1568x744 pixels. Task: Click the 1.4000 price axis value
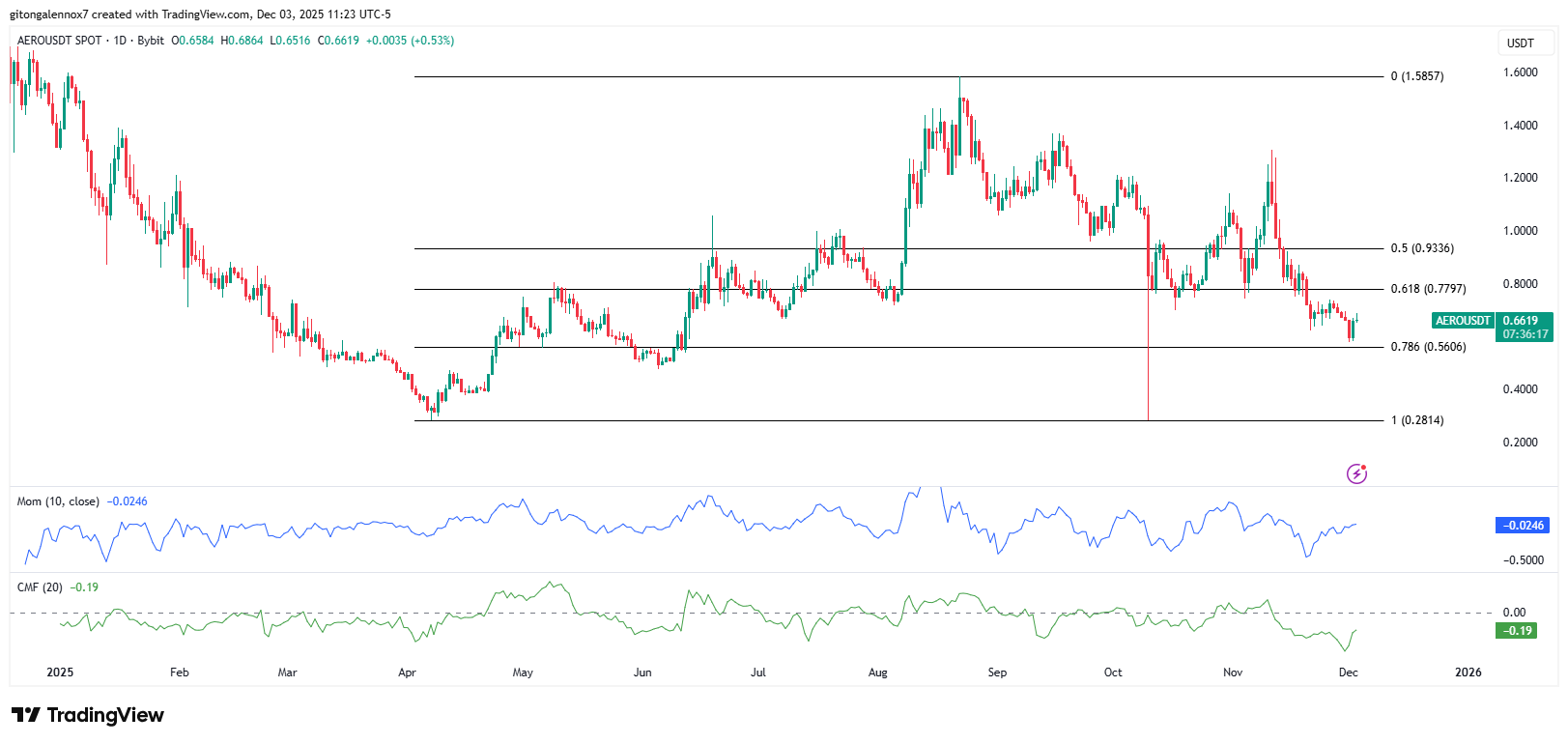[x=1521, y=126]
